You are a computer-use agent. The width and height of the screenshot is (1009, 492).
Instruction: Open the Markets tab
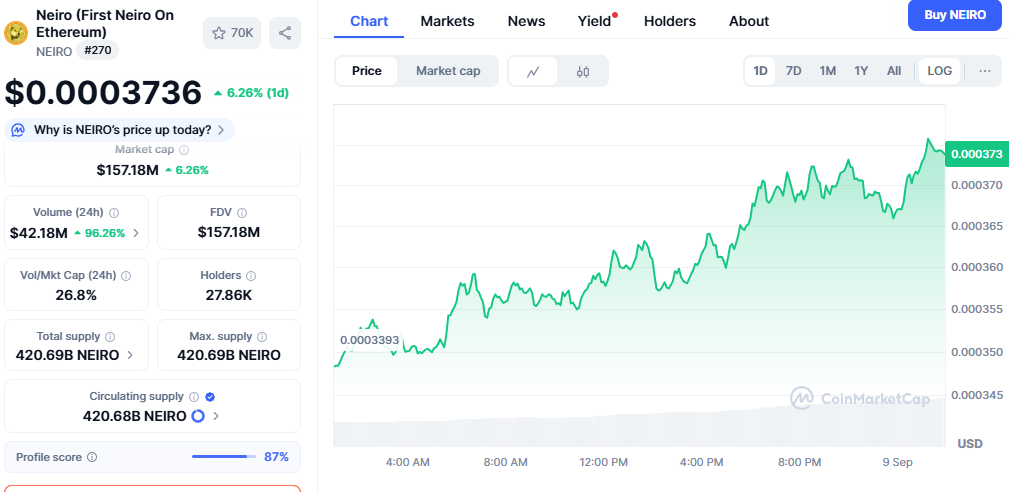point(447,21)
